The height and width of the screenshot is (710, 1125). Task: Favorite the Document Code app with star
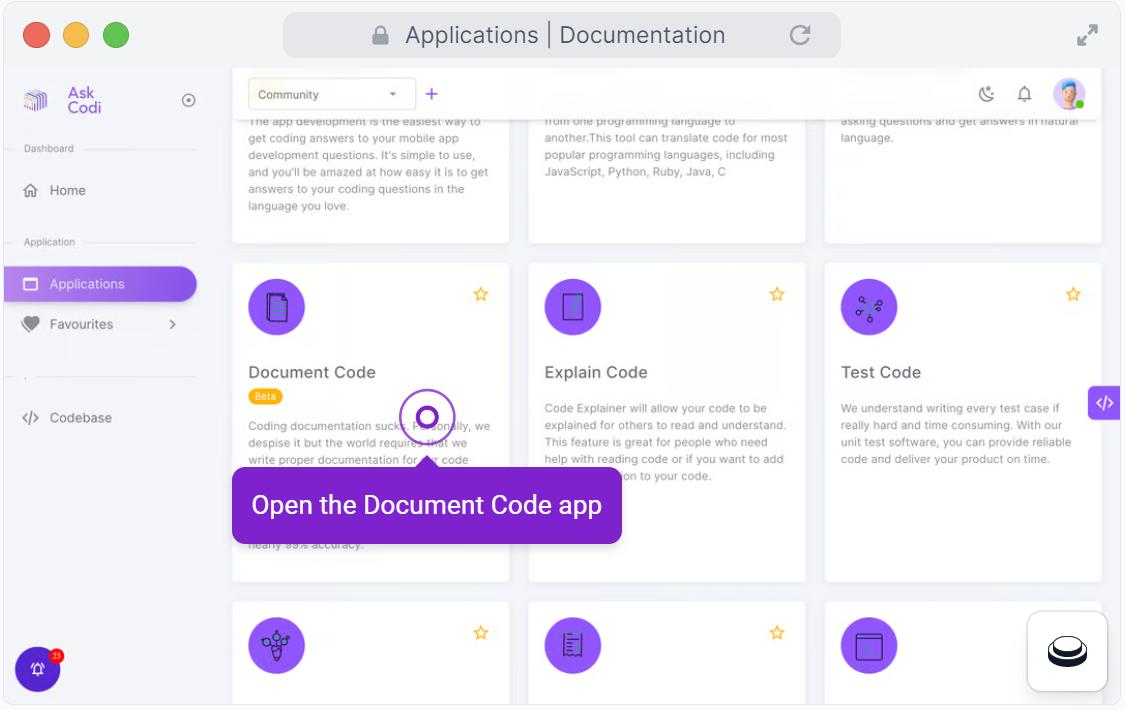coord(481,294)
